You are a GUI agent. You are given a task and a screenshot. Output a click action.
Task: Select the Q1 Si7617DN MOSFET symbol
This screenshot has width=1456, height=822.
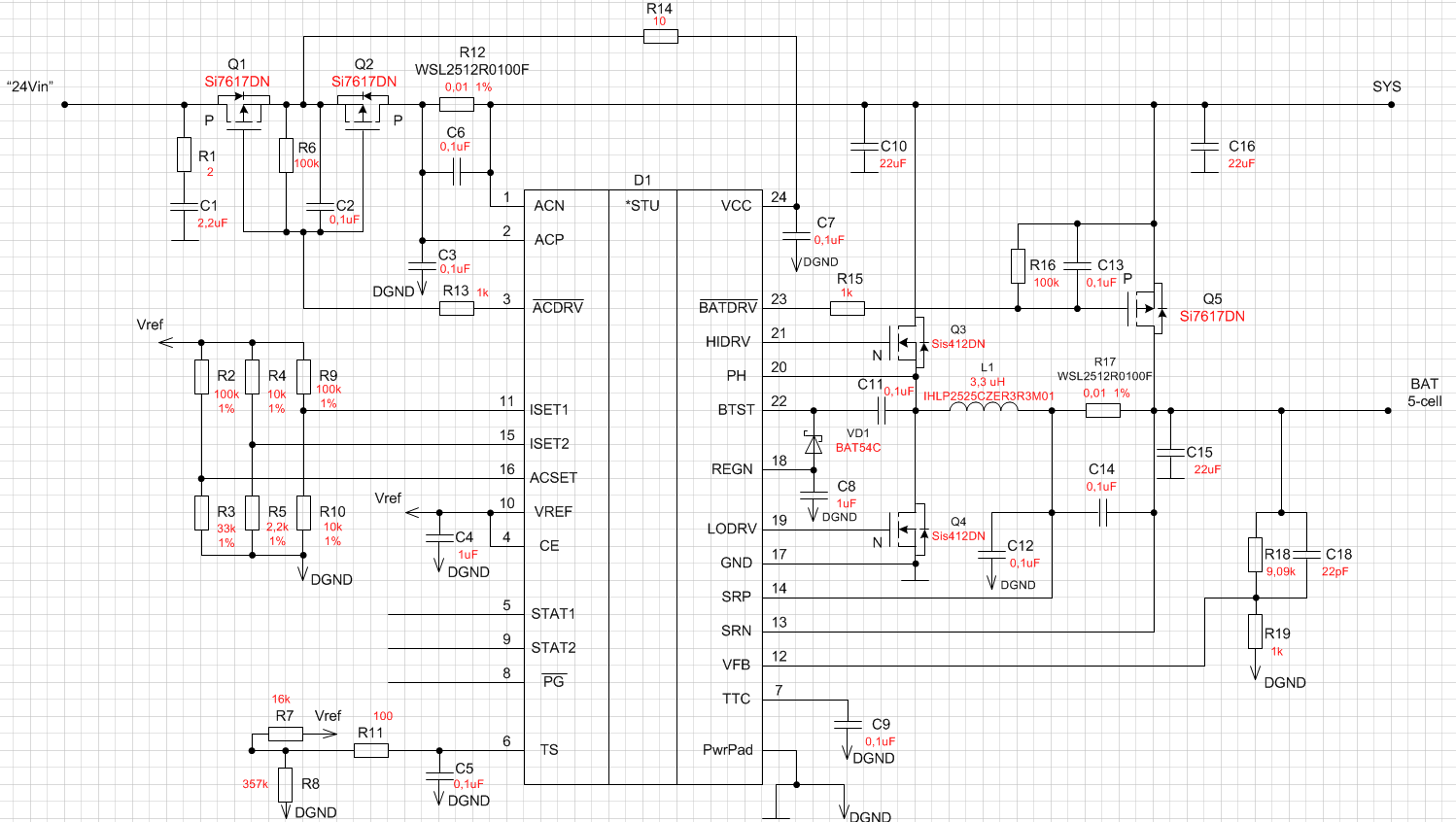pos(243,111)
